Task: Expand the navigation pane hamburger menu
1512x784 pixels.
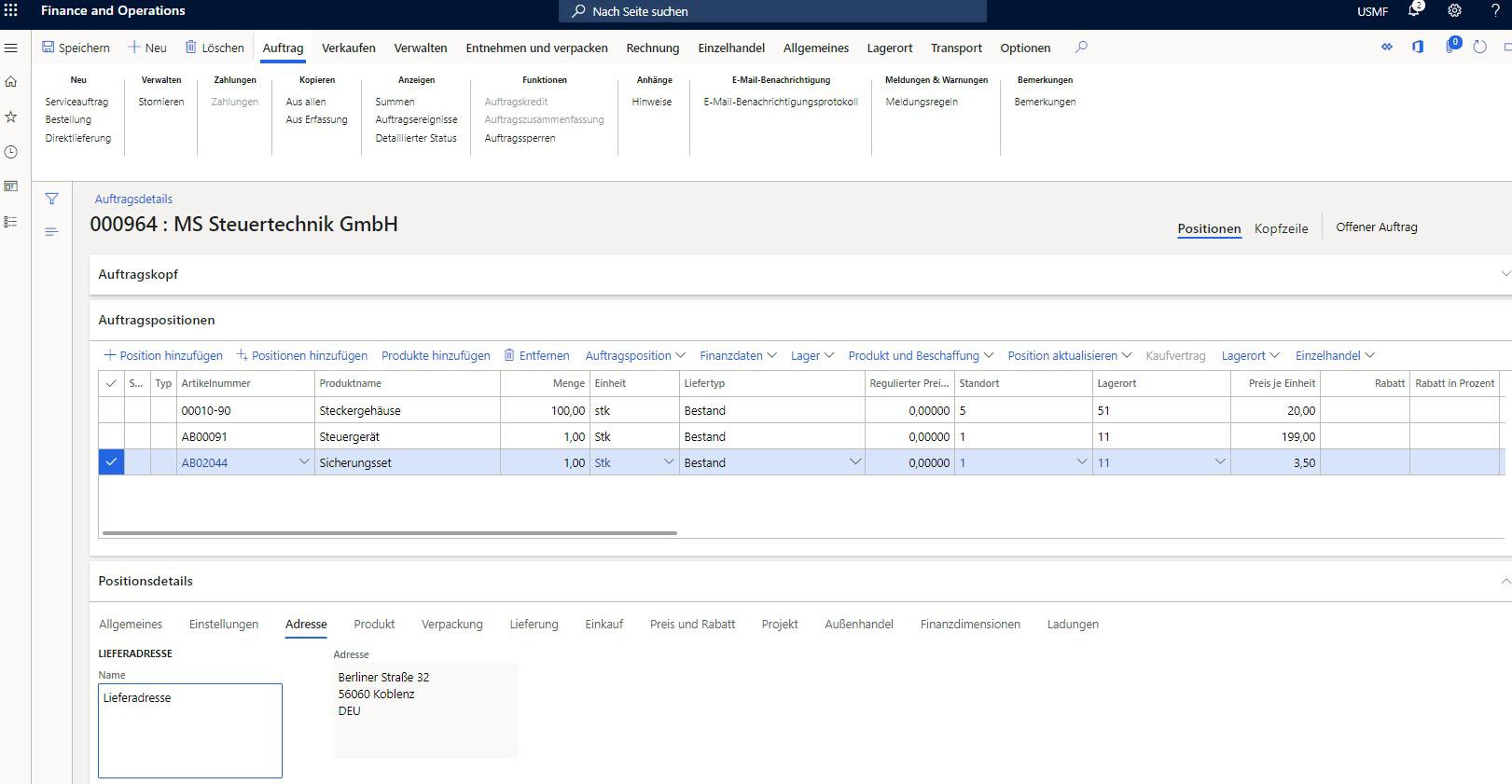Action: (11, 48)
